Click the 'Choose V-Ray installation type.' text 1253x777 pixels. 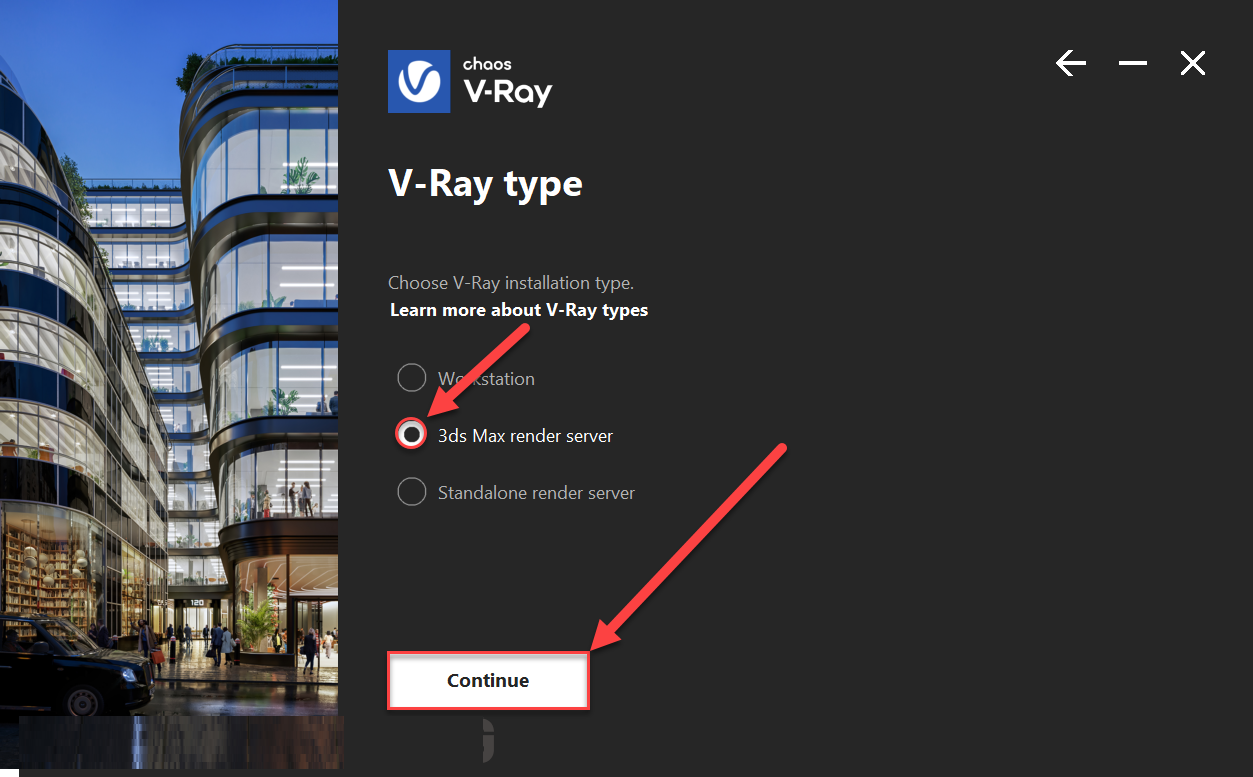(511, 283)
